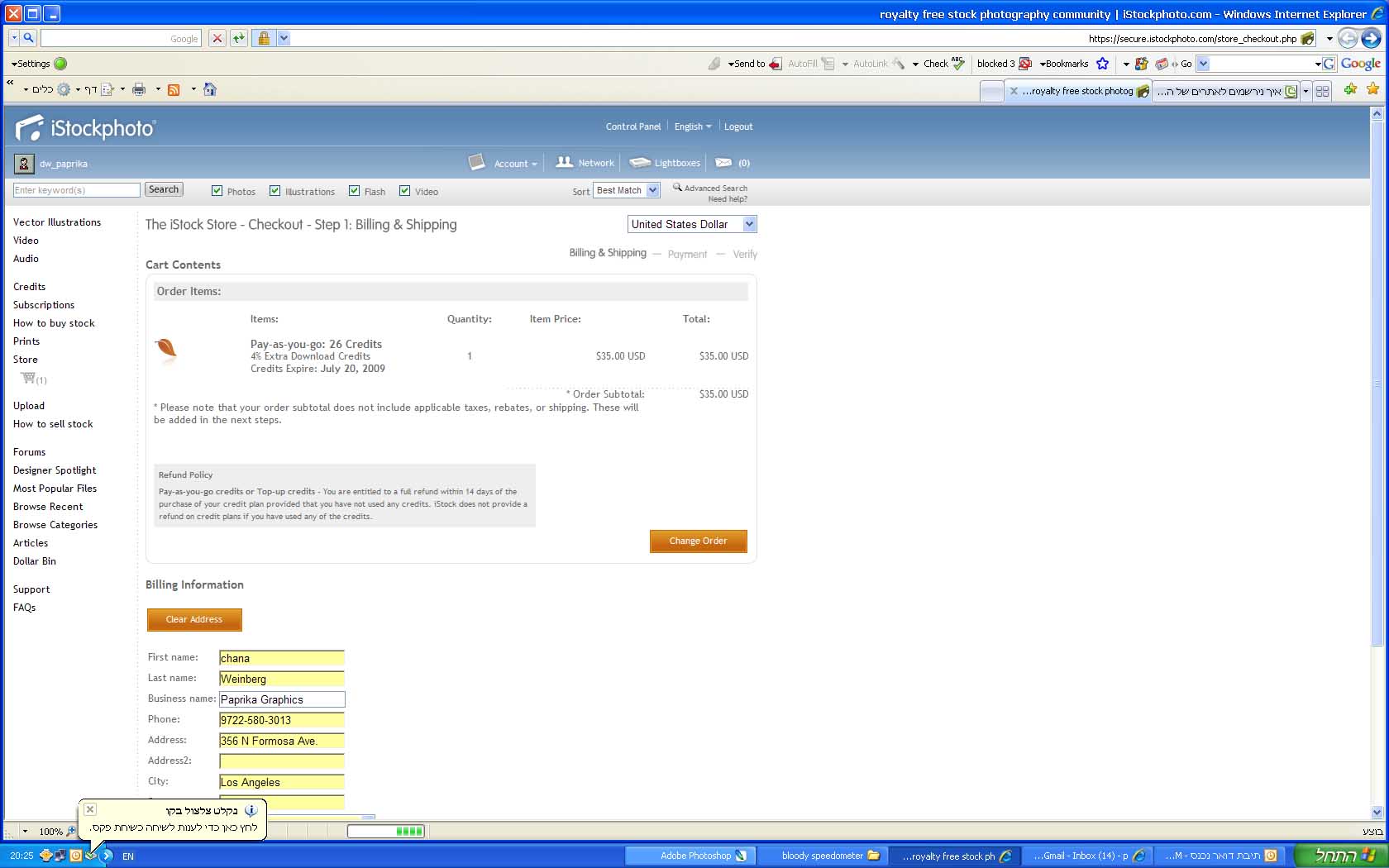Click the spell Check ABC icon
This screenshot has height=868, width=1389.
tap(958, 63)
